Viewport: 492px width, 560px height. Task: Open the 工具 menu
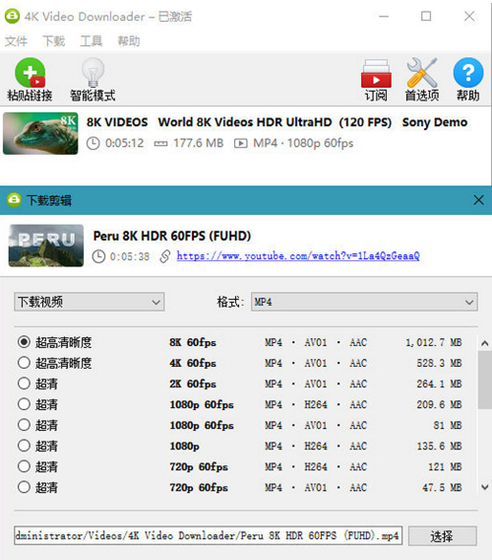tap(91, 41)
